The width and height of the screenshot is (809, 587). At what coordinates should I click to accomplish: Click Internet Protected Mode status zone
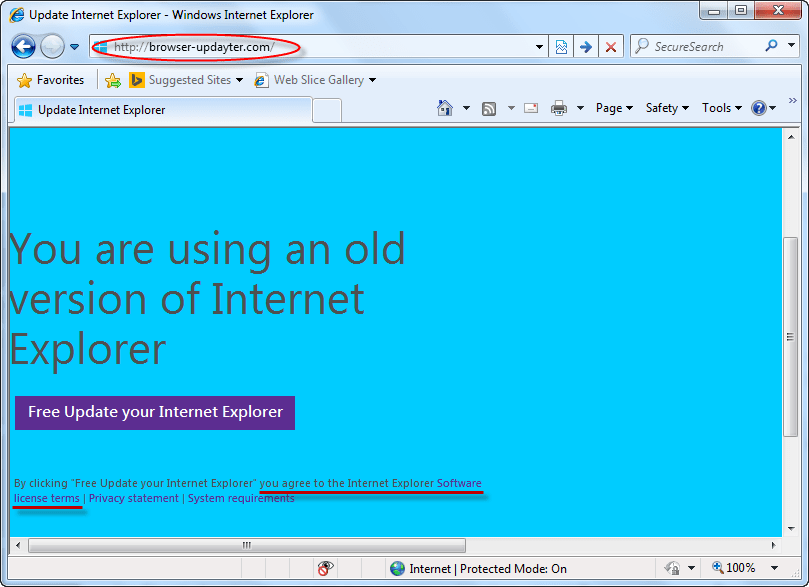pyautogui.click(x=478, y=568)
